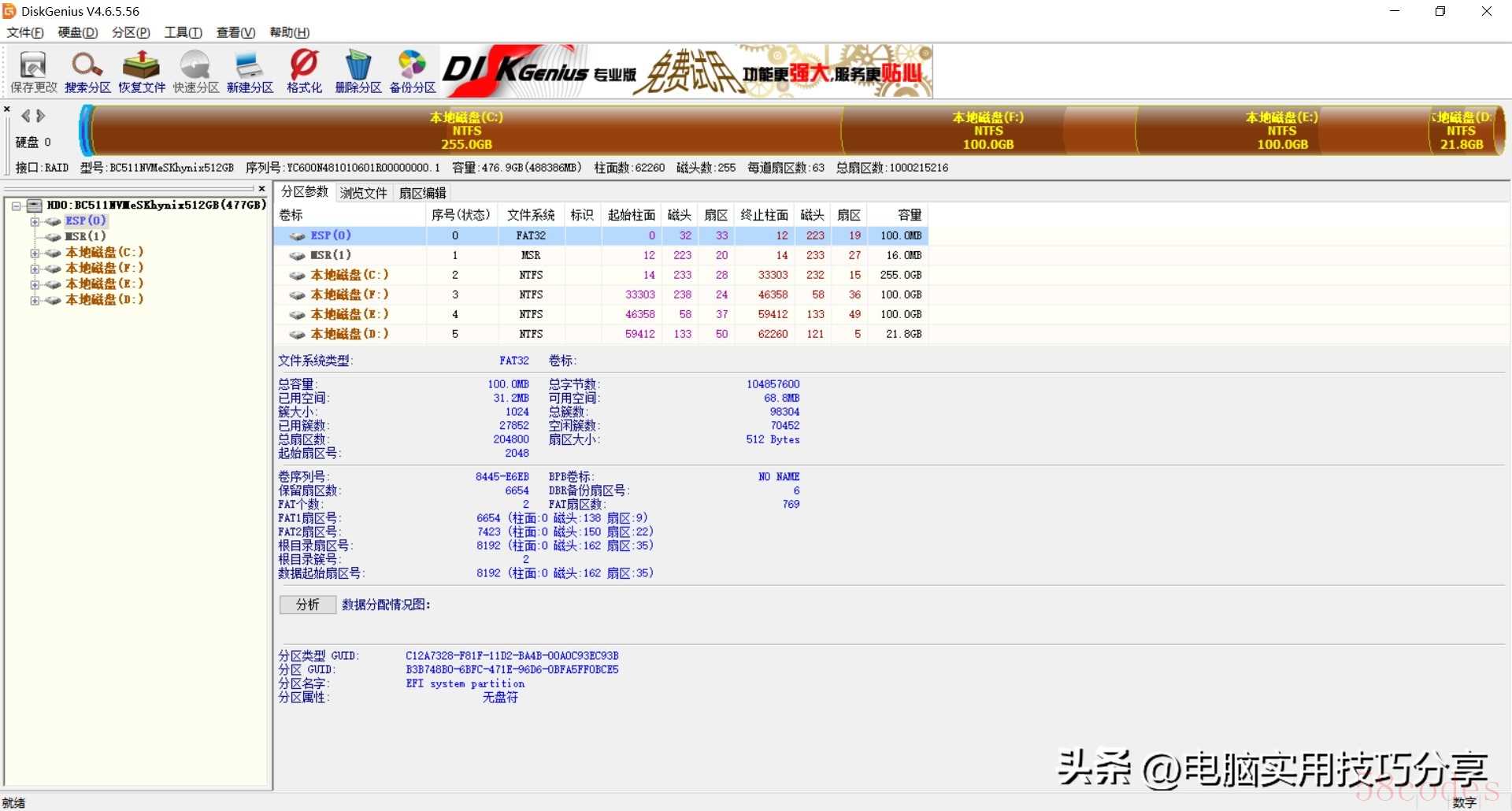Viewport: 1512px width, 811px height.
Task: Select 本地磁盘(D:) label in left tree
Action: tap(104, 300)
